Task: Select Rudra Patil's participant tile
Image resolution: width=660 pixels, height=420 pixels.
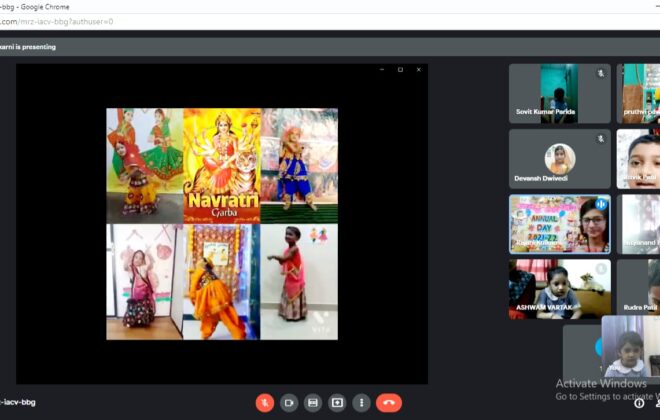Action: click(x=639, y=289)
